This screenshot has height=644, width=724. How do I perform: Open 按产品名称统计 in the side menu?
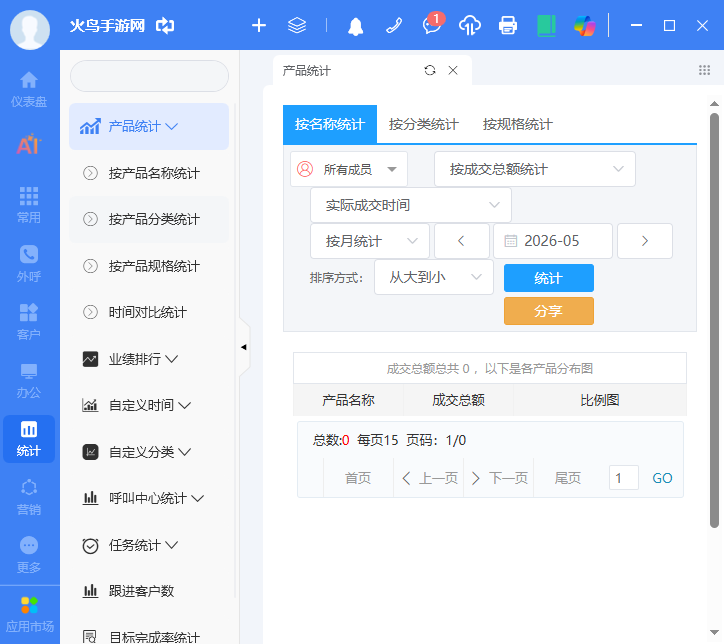pyautogui.click(x=149, y=173)
